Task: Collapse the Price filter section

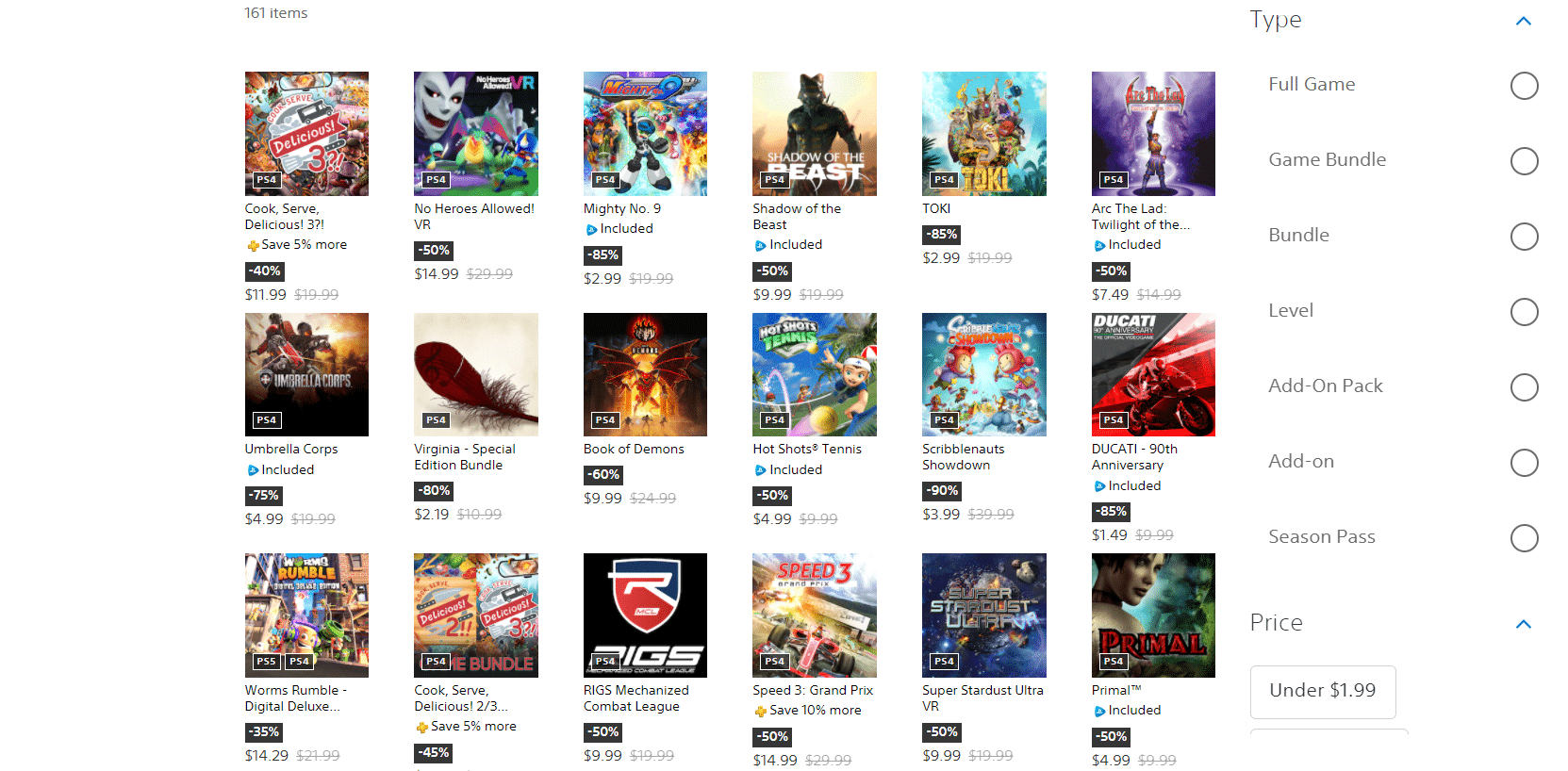Action: pyautogui.click(x=1523, y=624)
